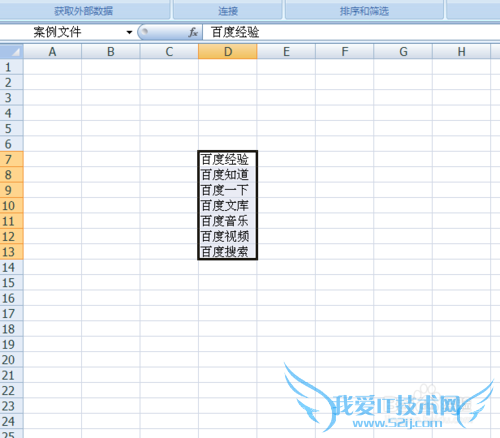Select cell containing 百度经验
Viewport: 500px width, 438px height.
point(228,159)
